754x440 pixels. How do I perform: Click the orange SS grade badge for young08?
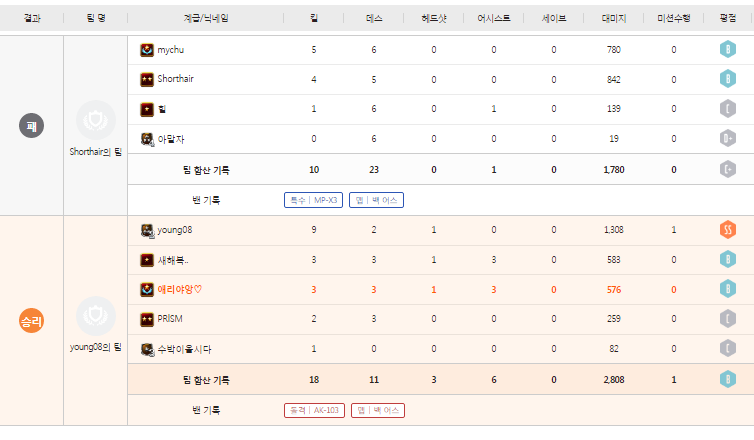click(728, 230)
